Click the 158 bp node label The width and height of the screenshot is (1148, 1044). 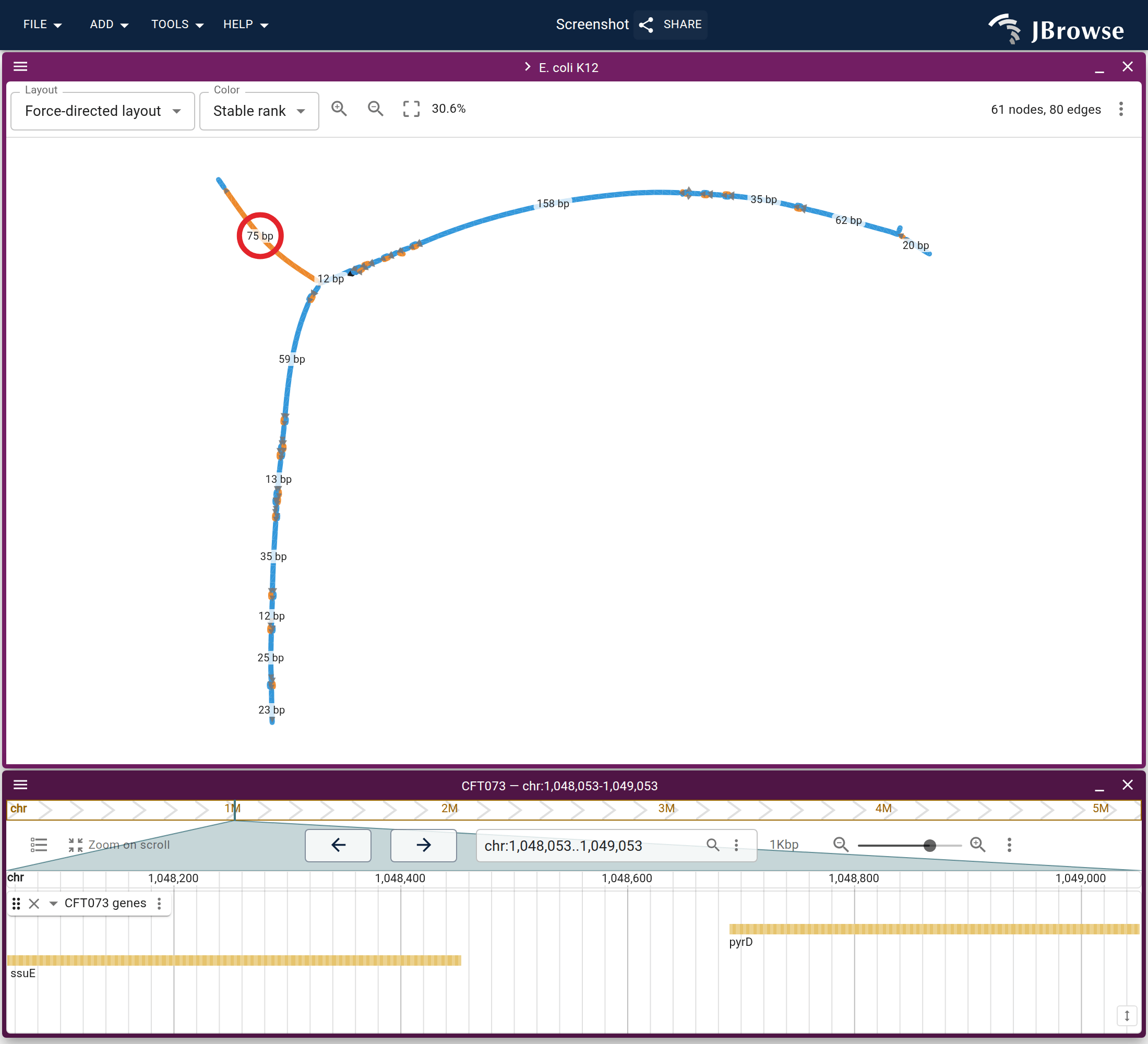(x=553, y=204)
